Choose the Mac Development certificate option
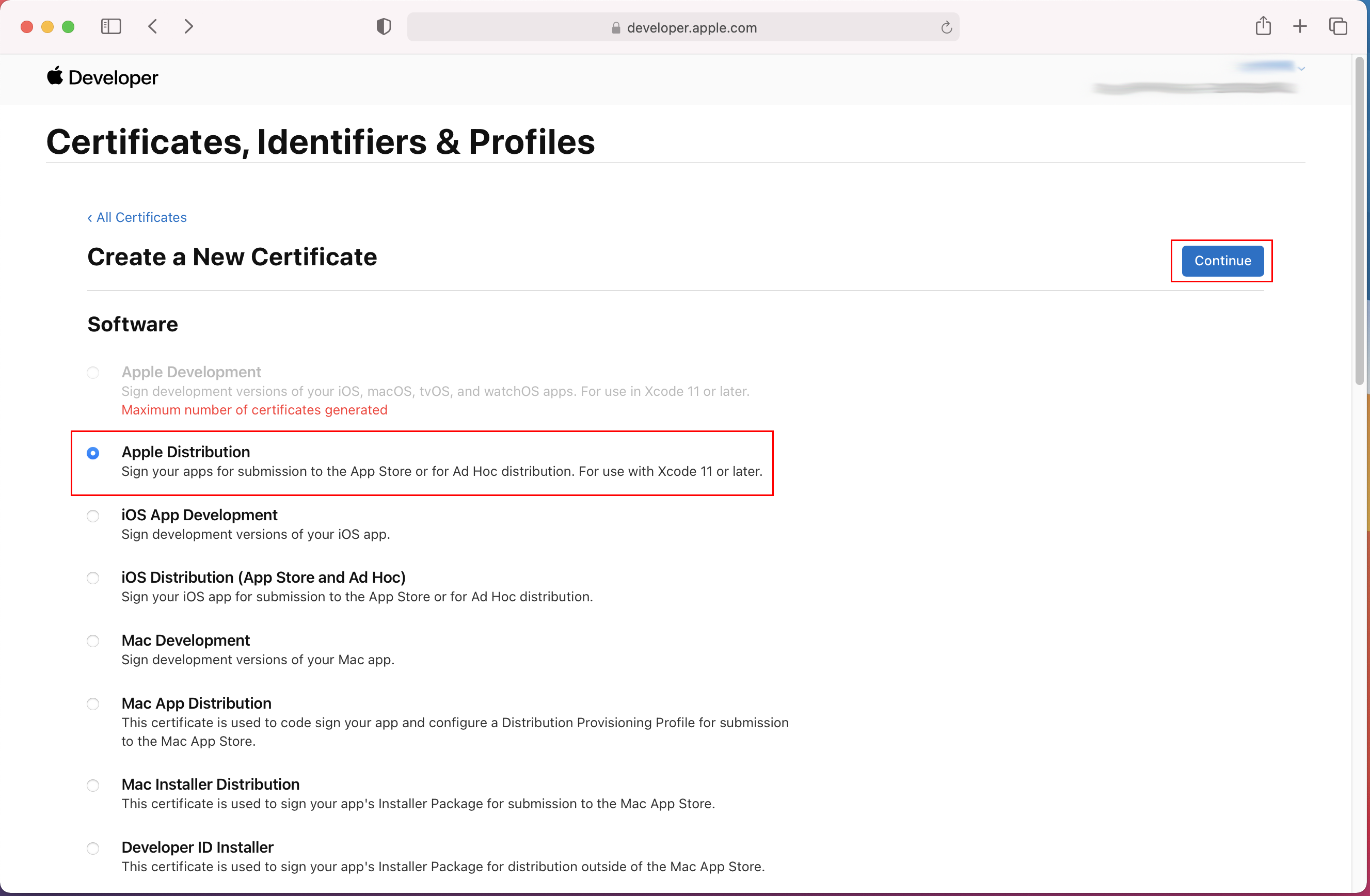This screenshot has height=896, width=1370. (93, 641)
